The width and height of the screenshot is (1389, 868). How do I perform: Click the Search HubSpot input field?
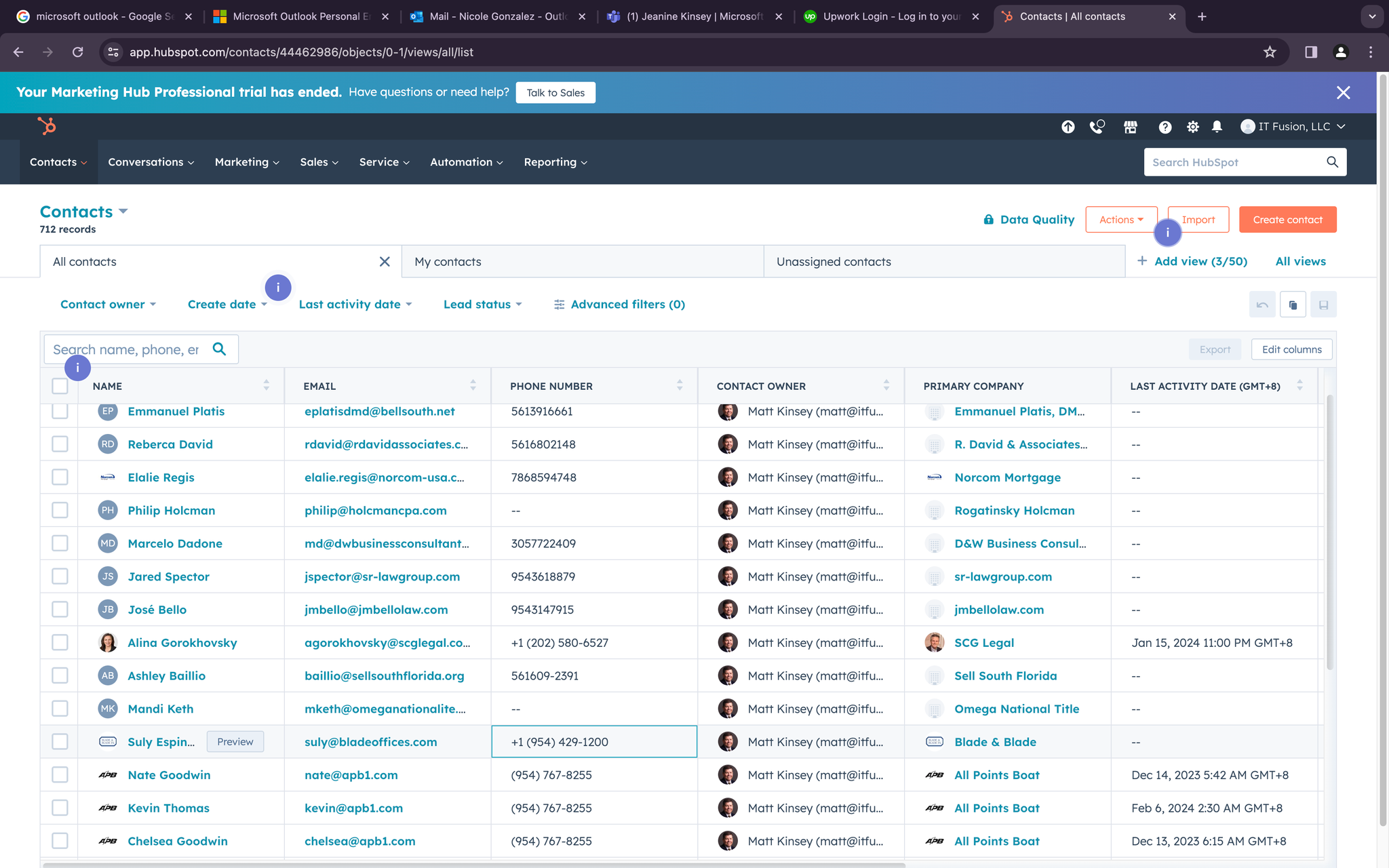(x=1234, y=162)
